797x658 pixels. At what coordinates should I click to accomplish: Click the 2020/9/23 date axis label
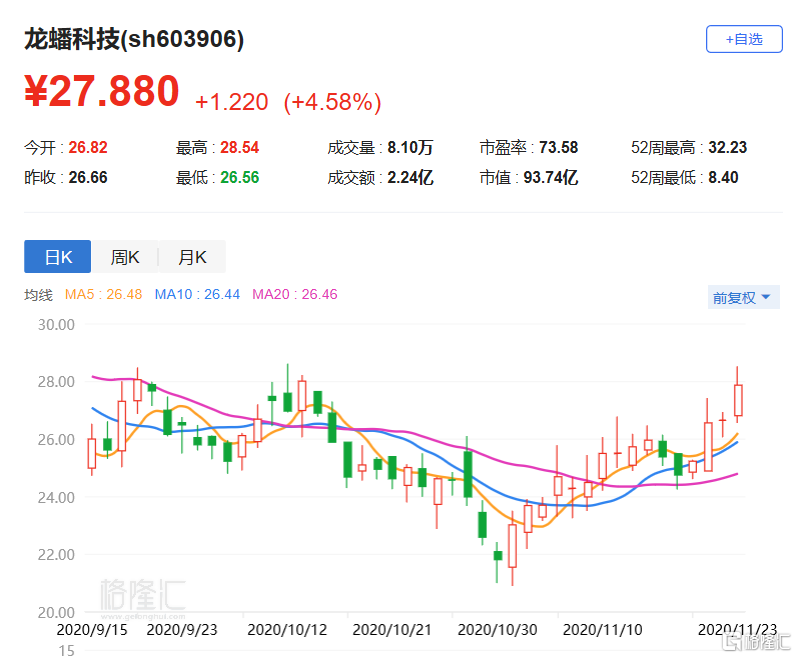(x=182, y=630)
